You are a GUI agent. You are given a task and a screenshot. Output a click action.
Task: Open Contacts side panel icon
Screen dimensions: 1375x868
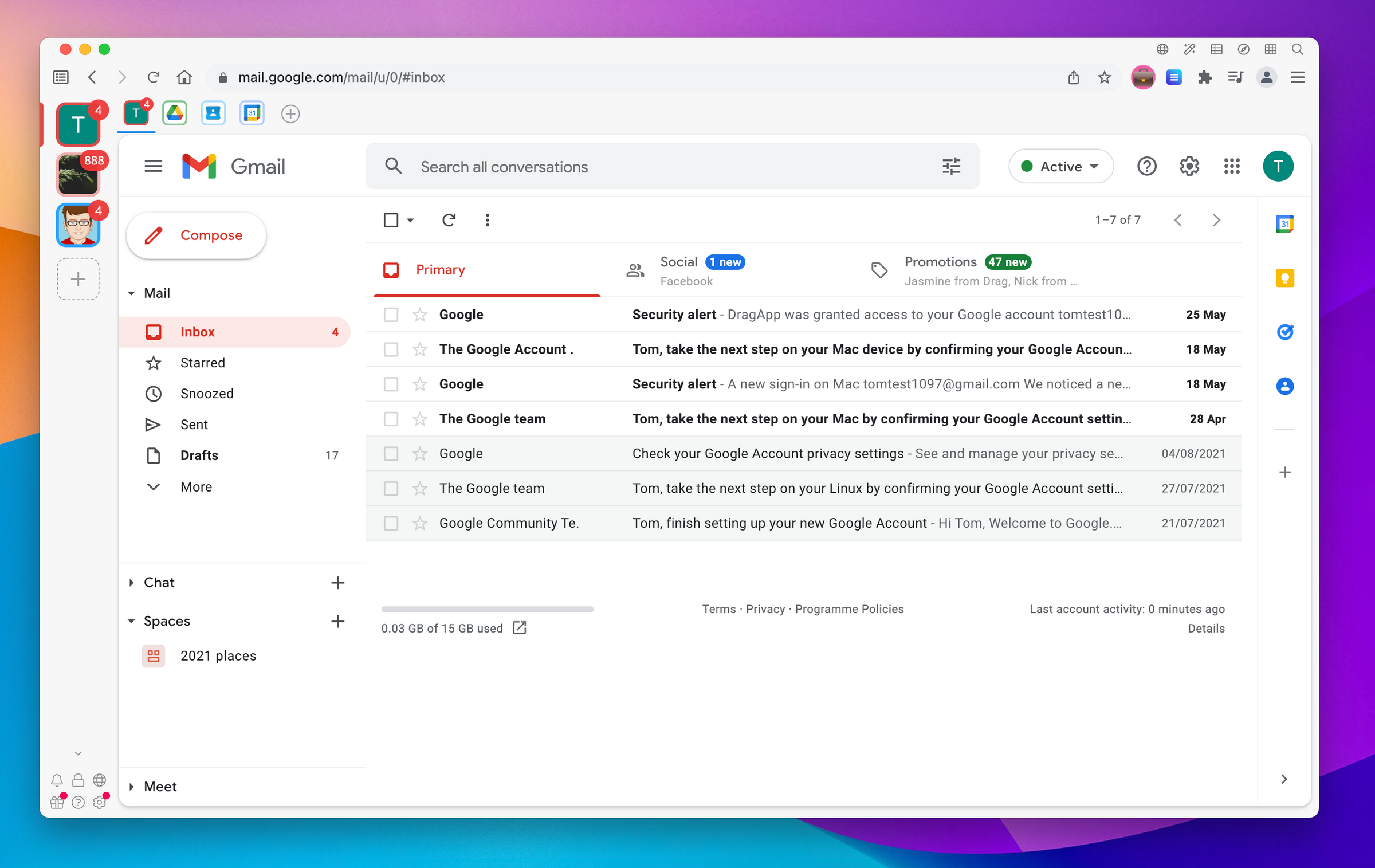1284,386
